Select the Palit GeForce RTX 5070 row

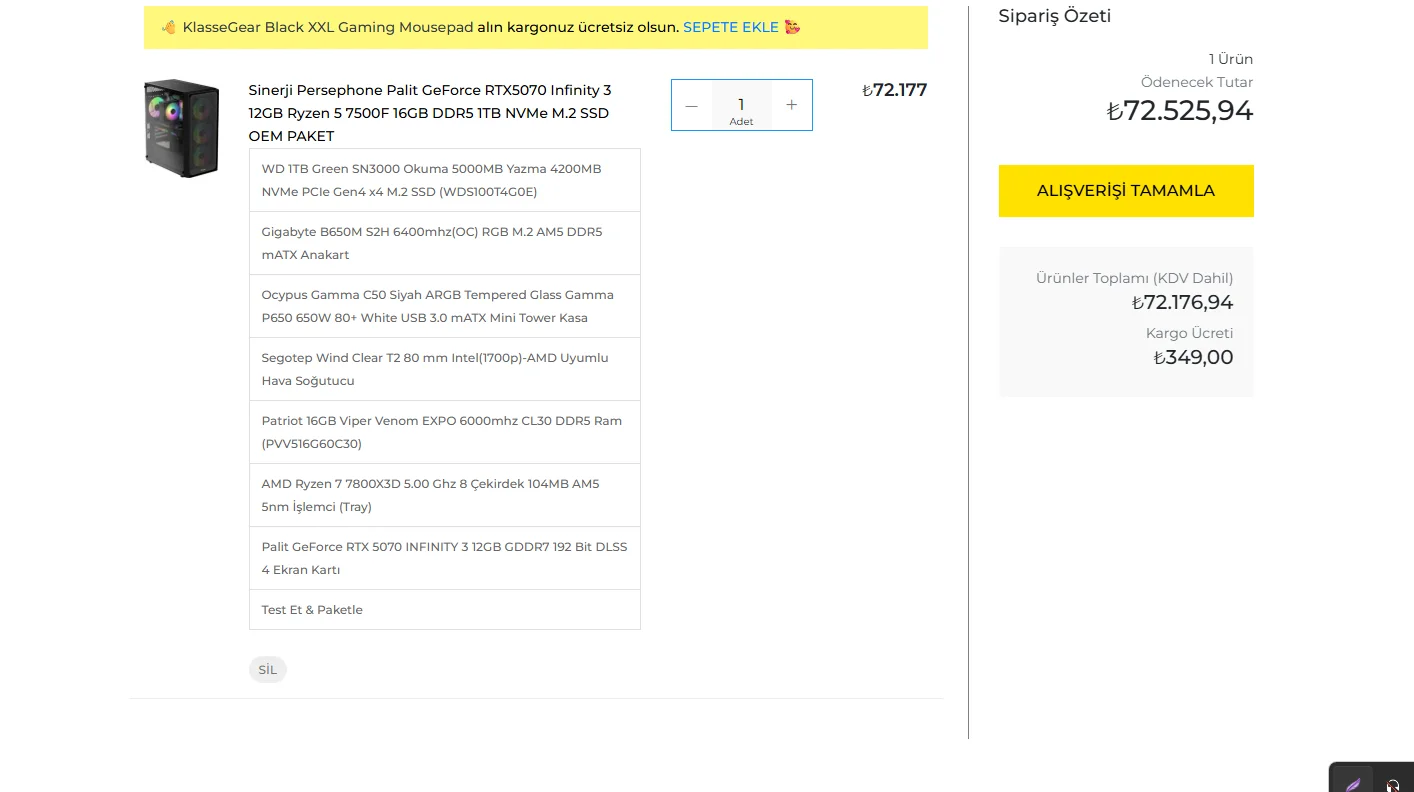(444, 558)
